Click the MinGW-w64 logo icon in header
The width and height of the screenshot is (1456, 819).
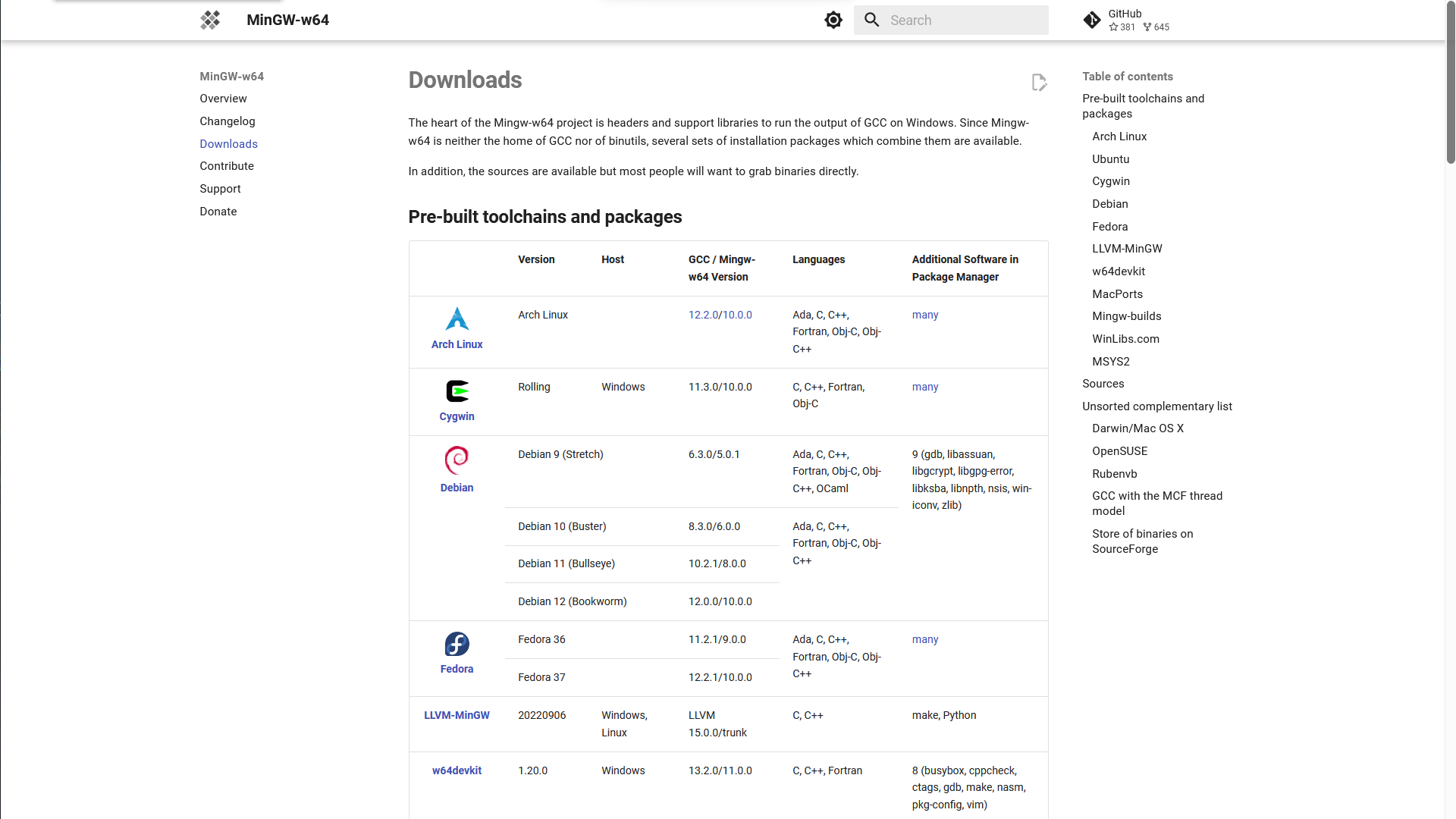coord(210,20)
